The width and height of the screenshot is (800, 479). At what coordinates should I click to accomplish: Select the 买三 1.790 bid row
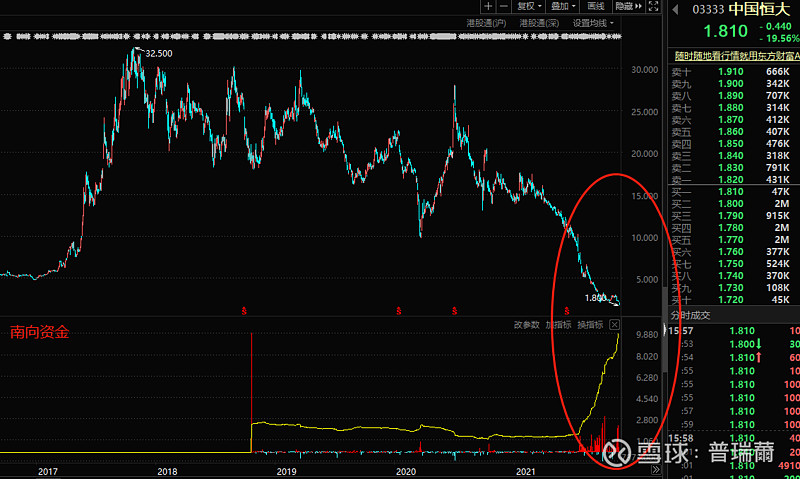click(x=734, y=216)
